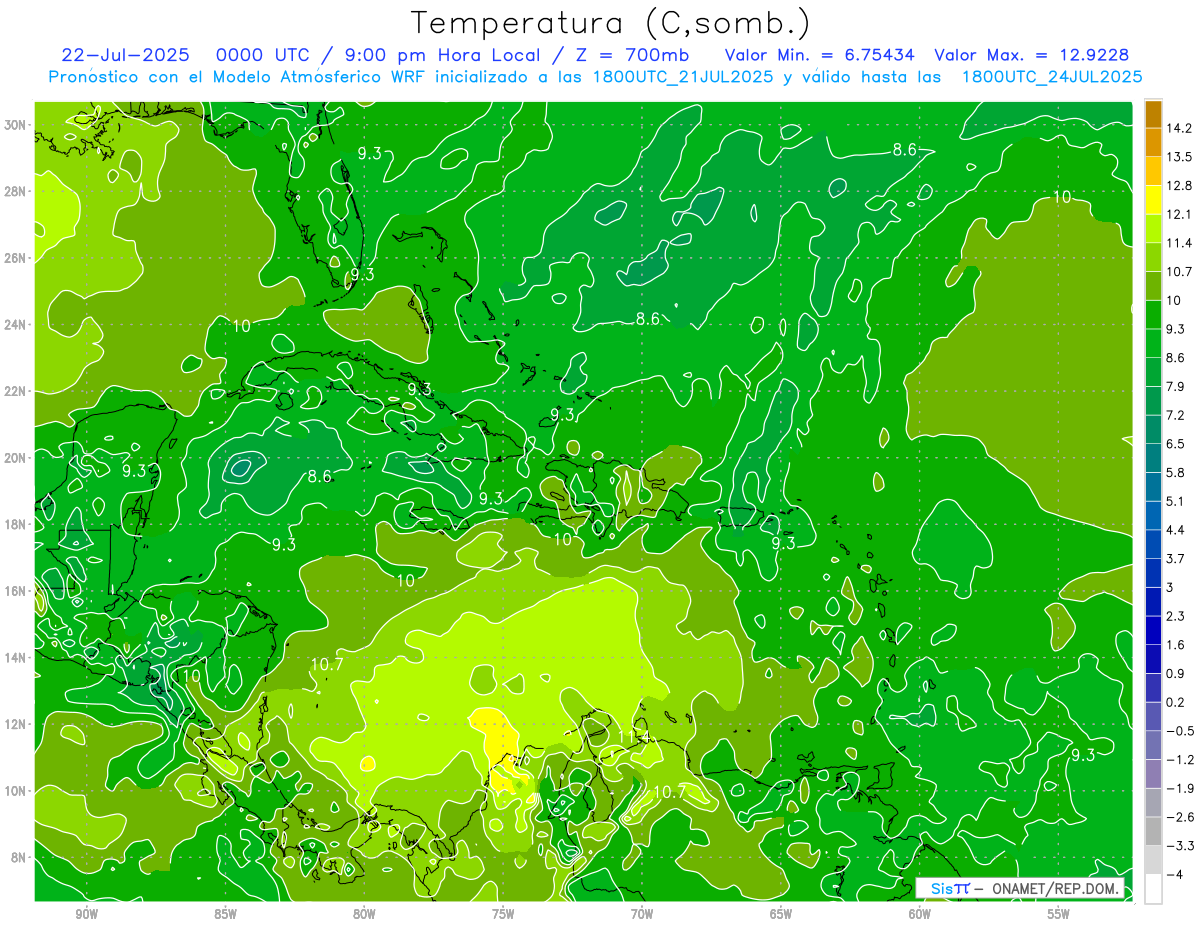Image resolution: width=1200 pixels, height=927 pixels.
Task: Click colorbar label "-1.2"
Action: click(1180, 759)
